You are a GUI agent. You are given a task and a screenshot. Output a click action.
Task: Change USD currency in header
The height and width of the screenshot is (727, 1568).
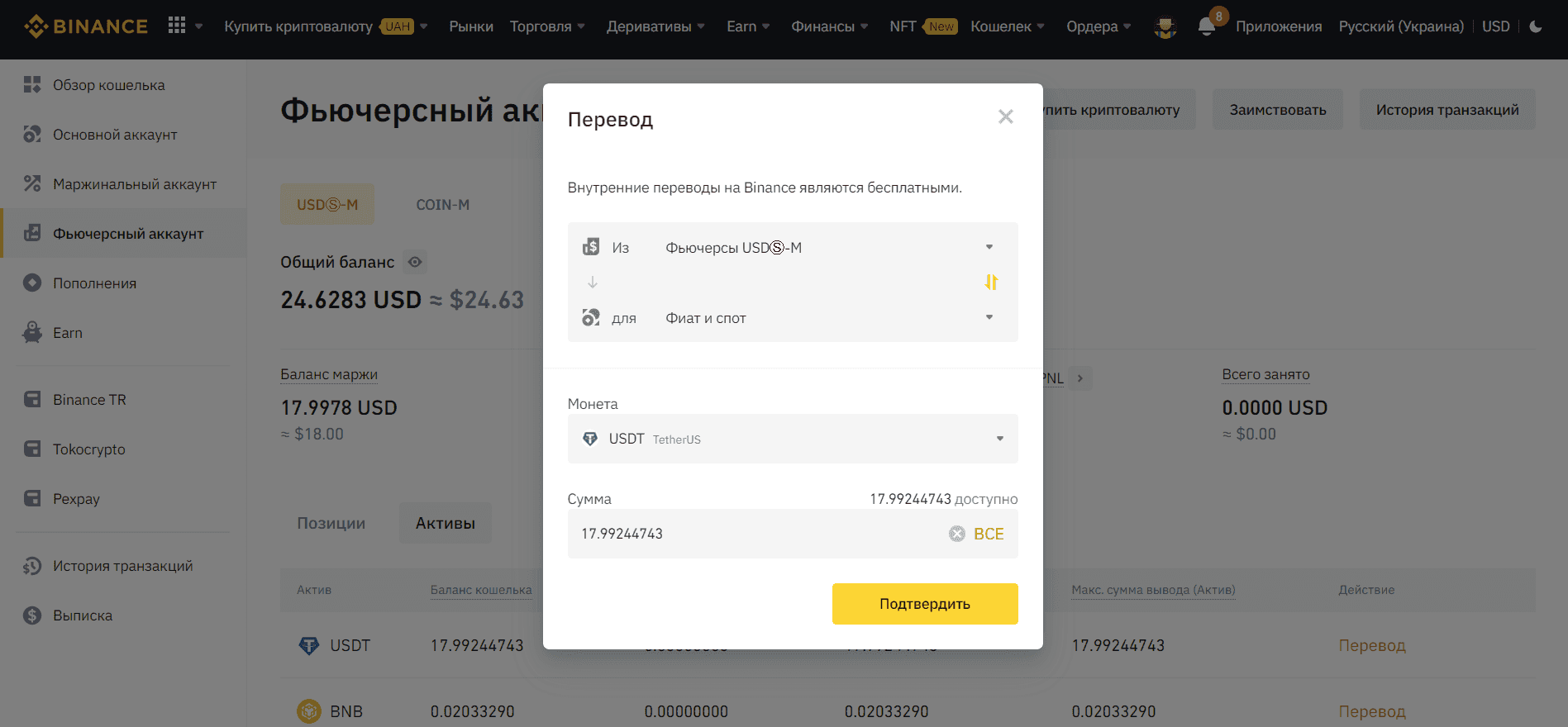pos(1496,26)
